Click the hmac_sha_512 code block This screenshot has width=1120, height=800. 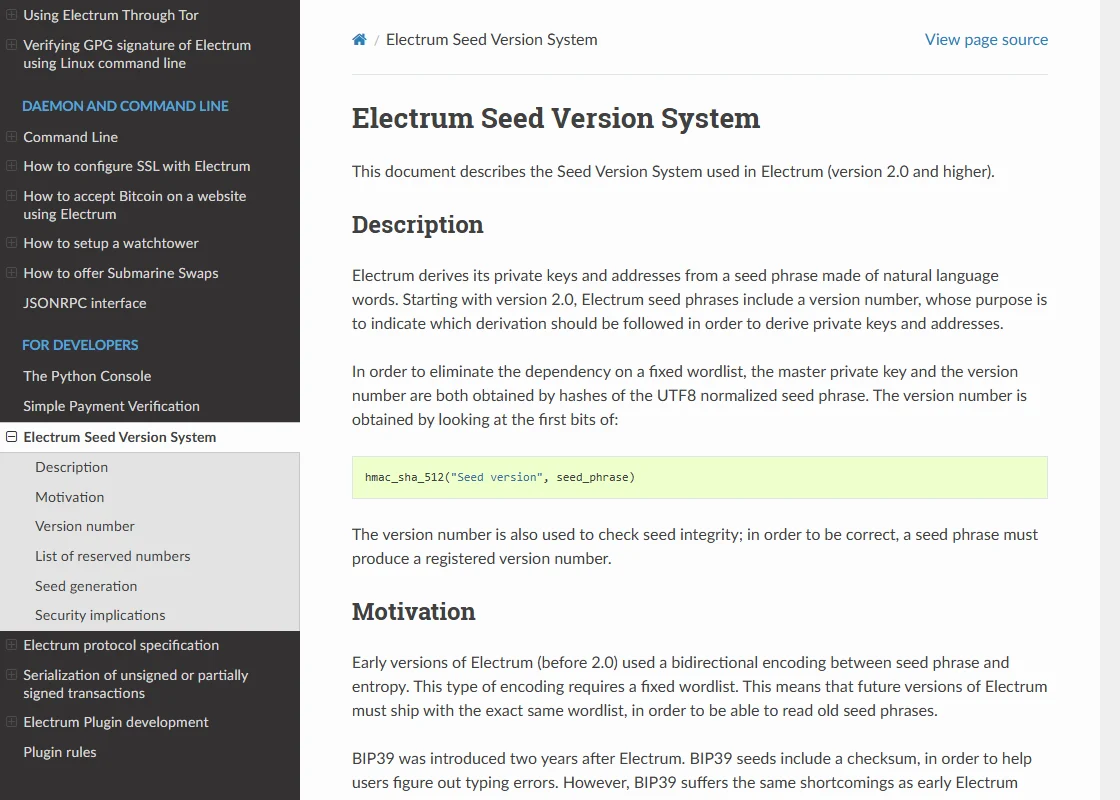point(699,477)
